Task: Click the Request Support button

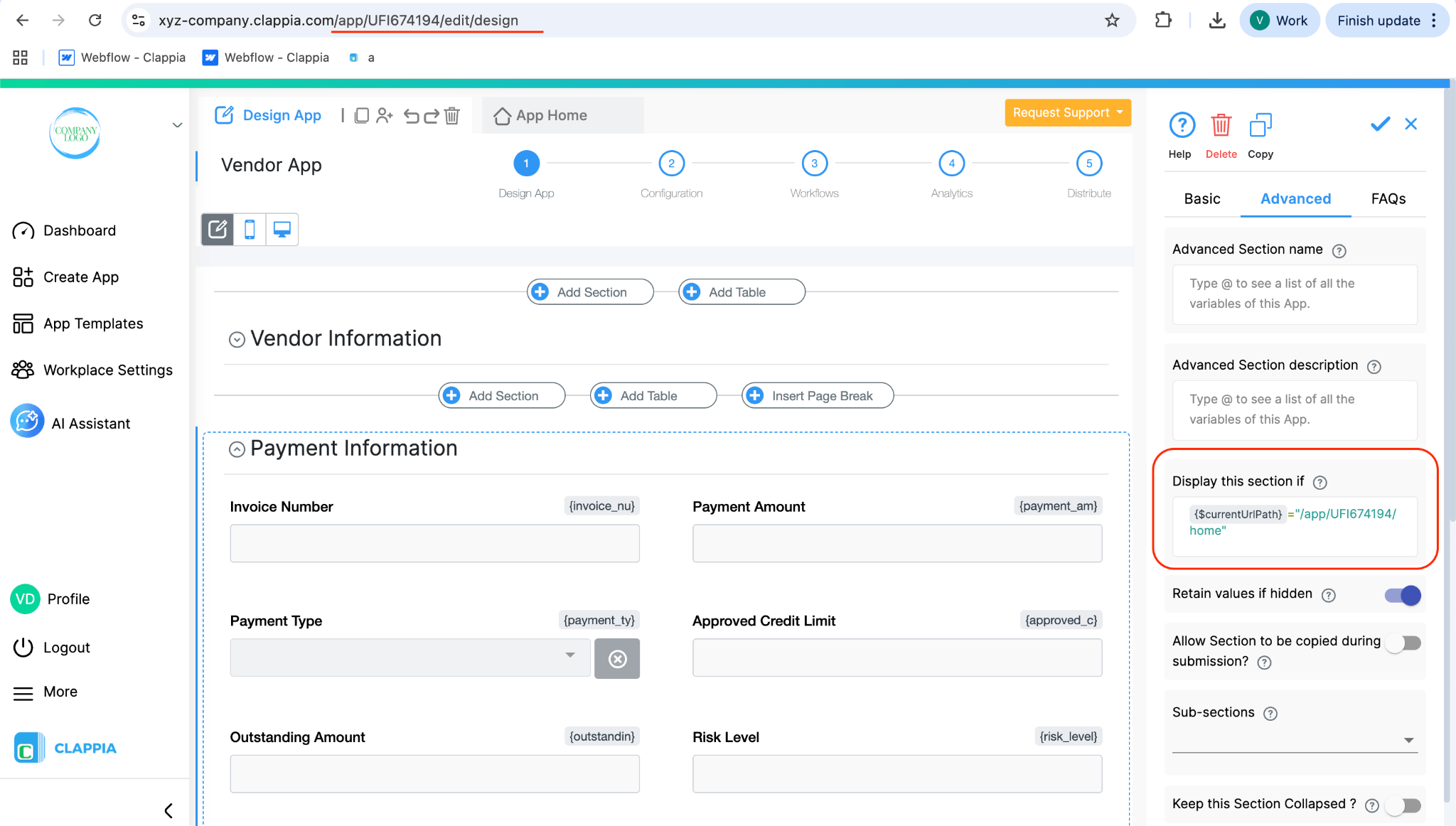Action: [1067, 113]
